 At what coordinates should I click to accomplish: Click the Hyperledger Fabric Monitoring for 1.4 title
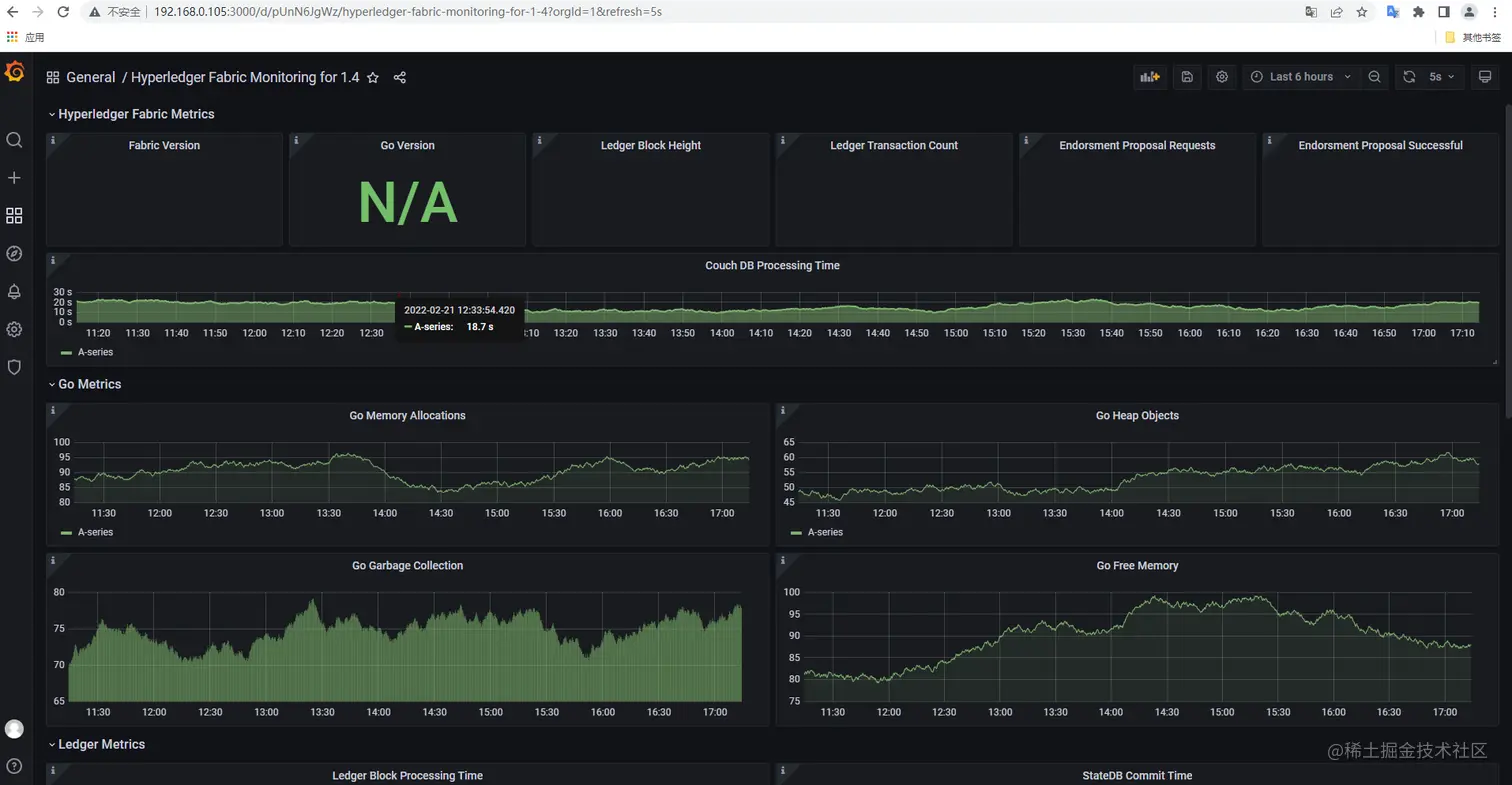pyautogui.click(x=245, y=77)
